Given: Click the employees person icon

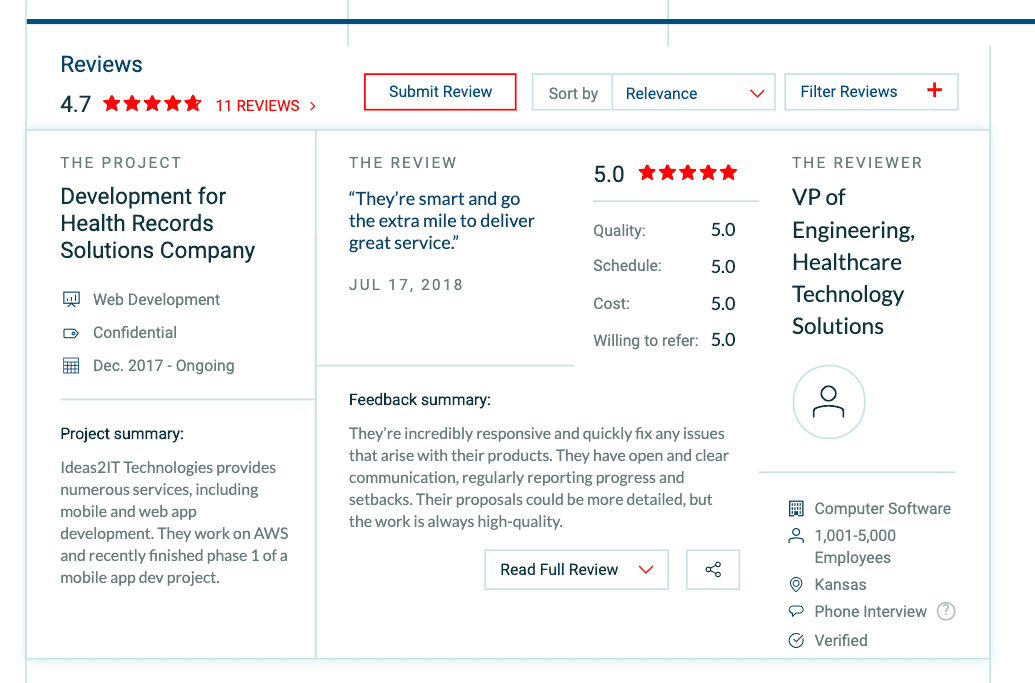Looking at the screenshot, I should tap(796, 535).
